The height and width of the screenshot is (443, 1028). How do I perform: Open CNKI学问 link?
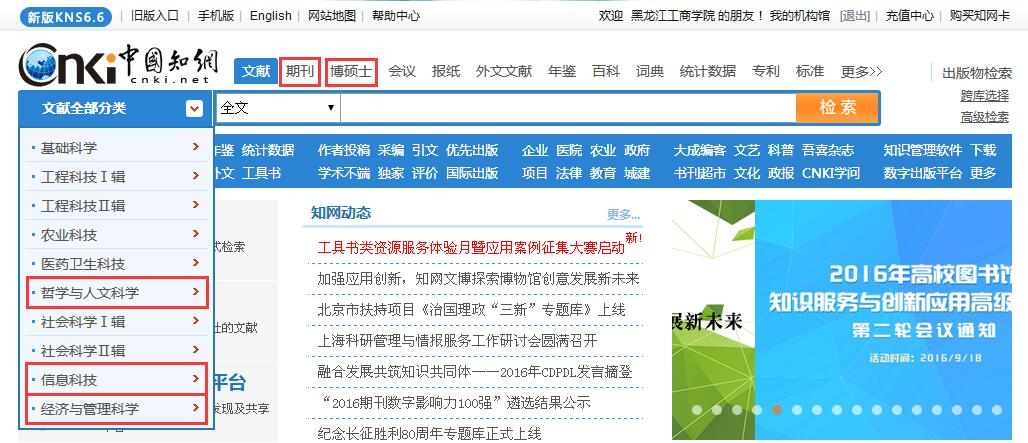click(x=831, y=173)
